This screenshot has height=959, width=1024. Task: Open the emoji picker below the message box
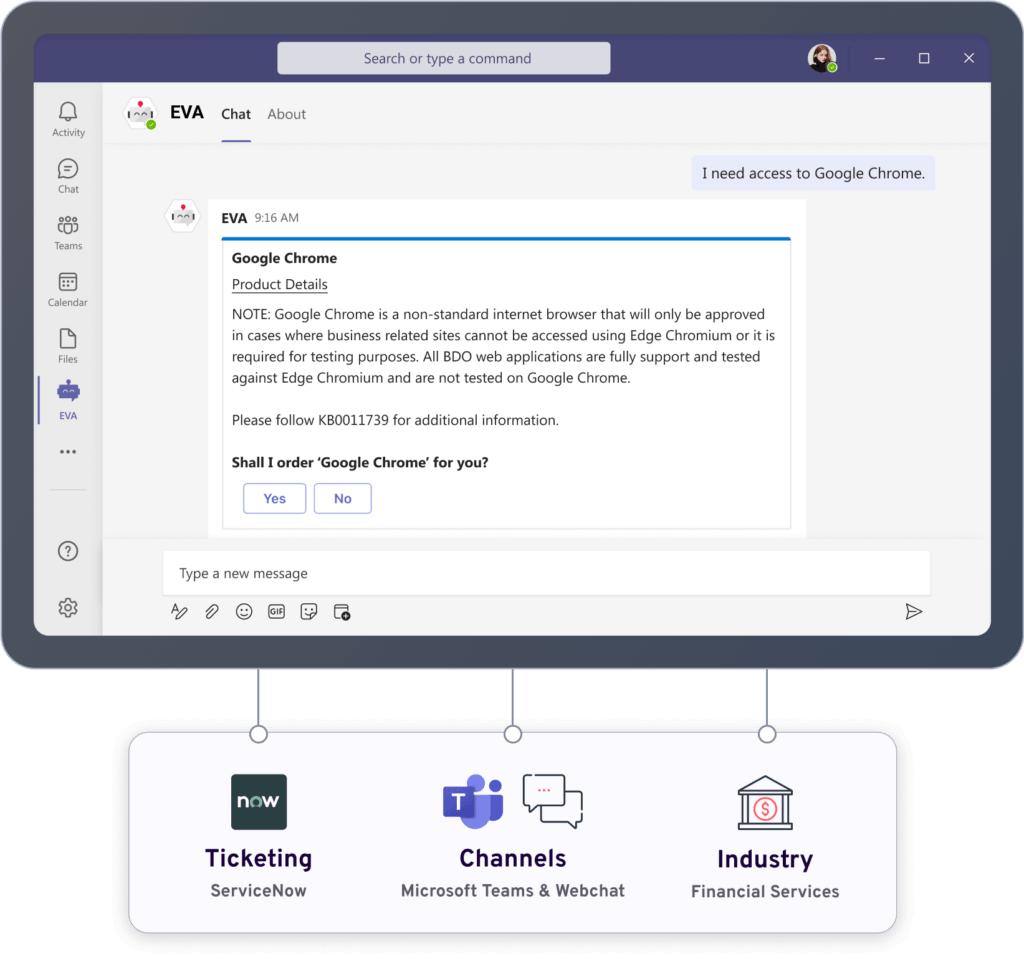pyautogui.click(x=244, y=611)
